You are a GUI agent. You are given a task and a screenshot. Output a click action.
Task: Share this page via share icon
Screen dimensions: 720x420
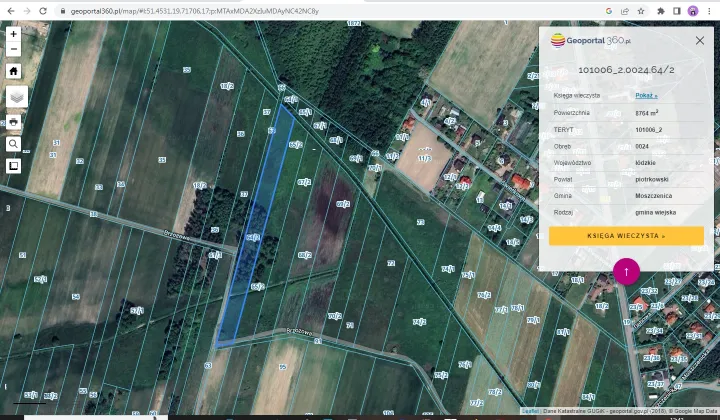click(624, 11)
